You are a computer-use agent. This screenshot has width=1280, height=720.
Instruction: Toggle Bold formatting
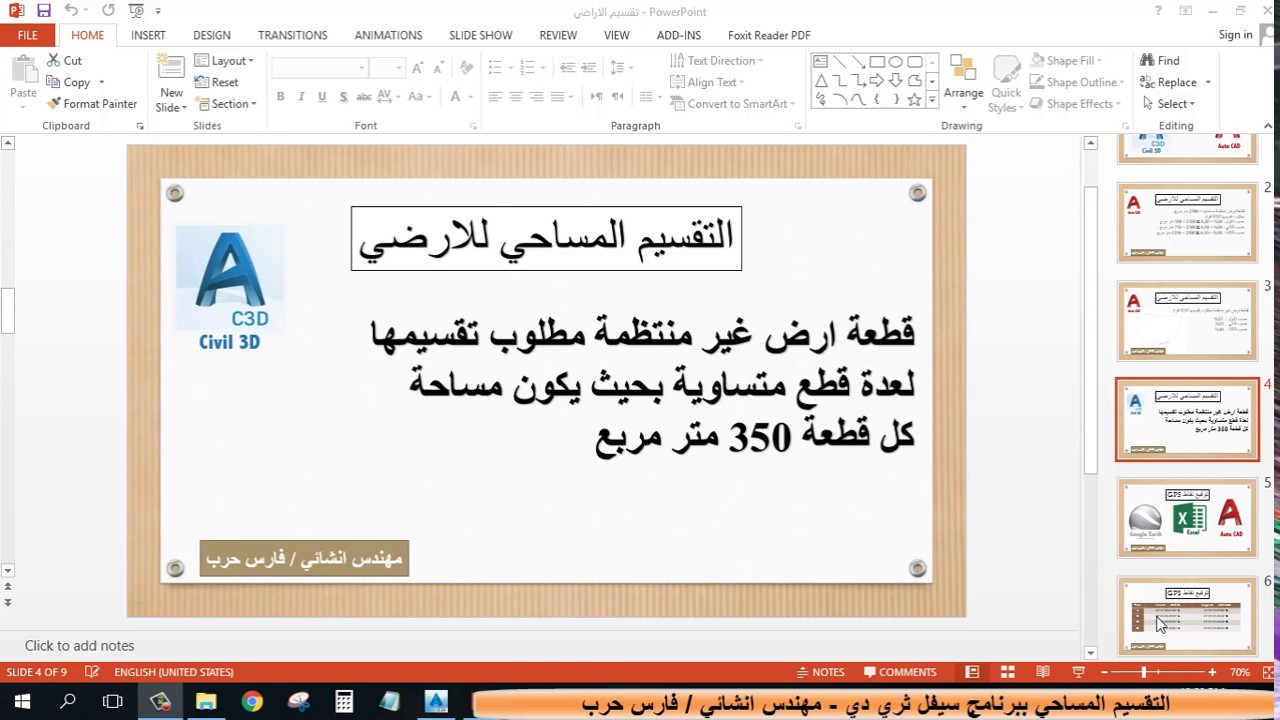click(281, 97)
